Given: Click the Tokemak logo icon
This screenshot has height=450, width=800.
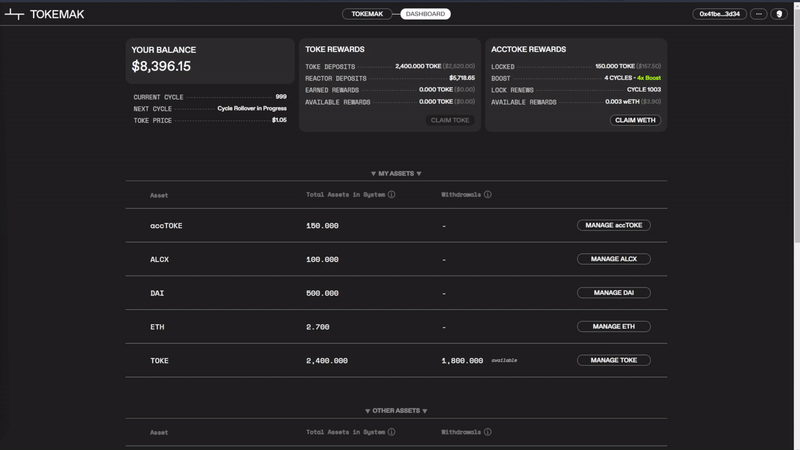Looking at the screenshot, I should (x=14, y=15).
